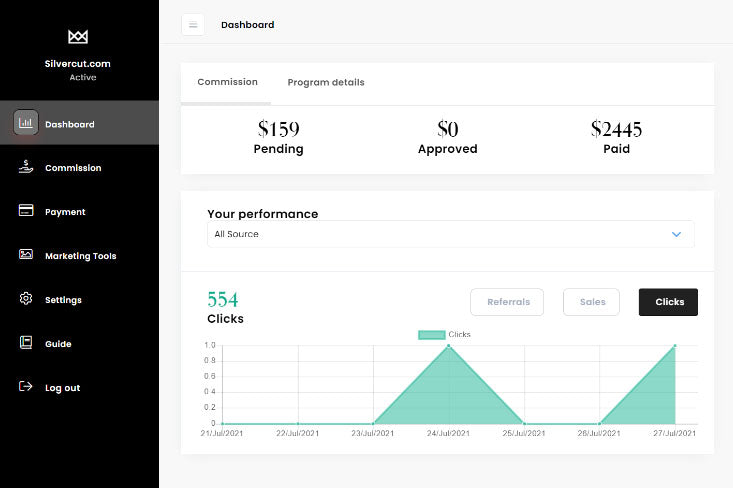This screenshot has height=488, width=733.
Task: Expand the source dropdown chevron arrow
Action: pos(676,234)
